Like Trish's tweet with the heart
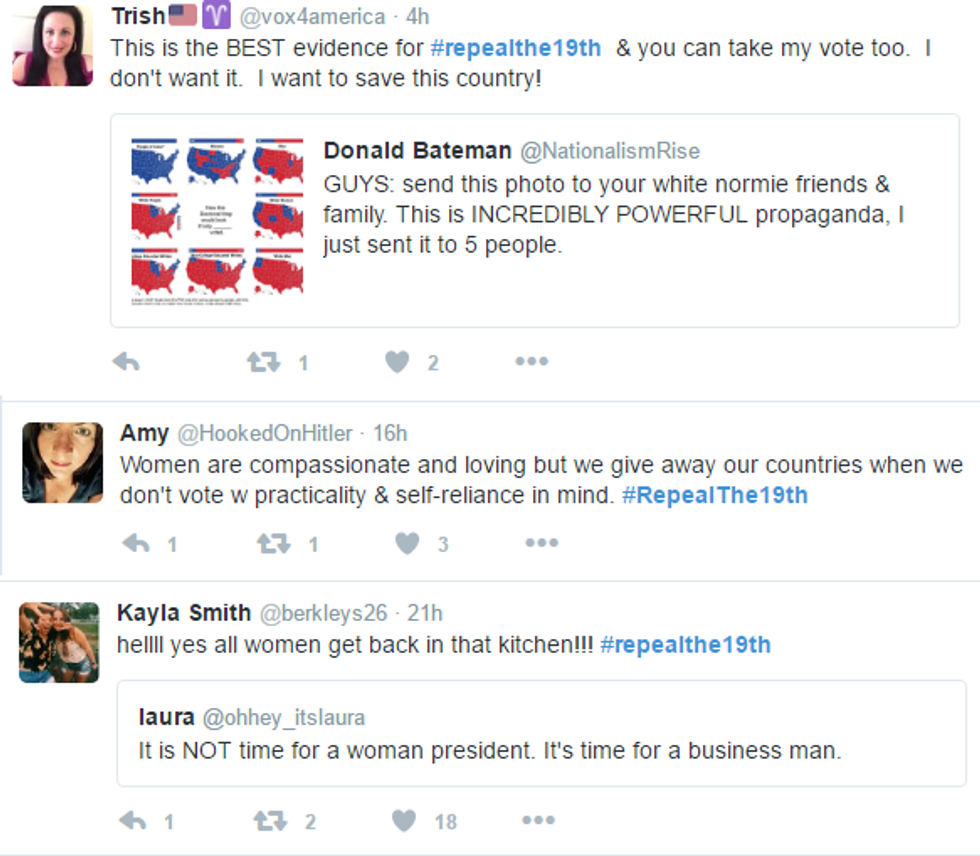The height and width of the screenshot is (856, 980). [x=397, y=362]
